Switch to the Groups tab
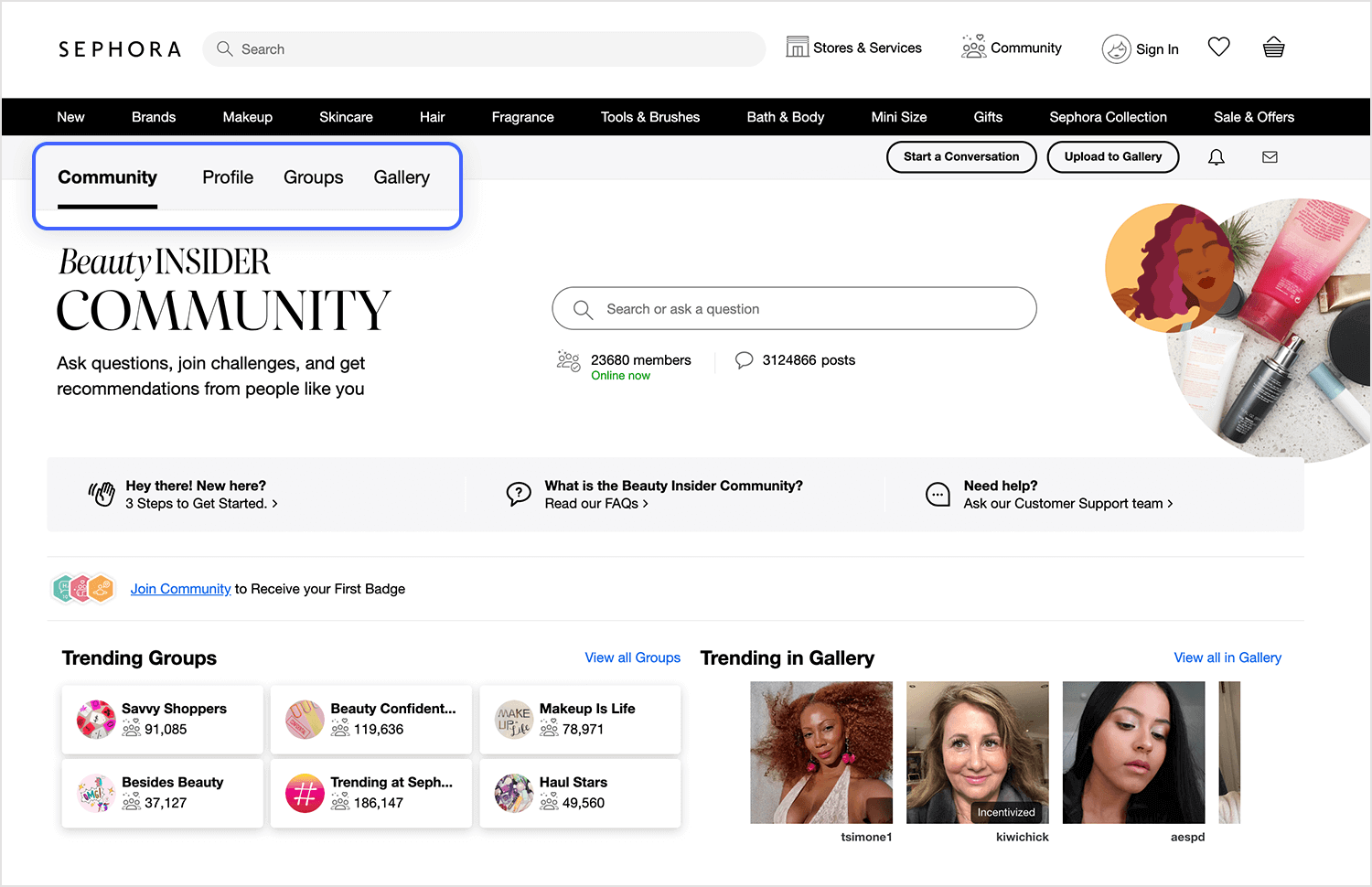 [314, 177]
